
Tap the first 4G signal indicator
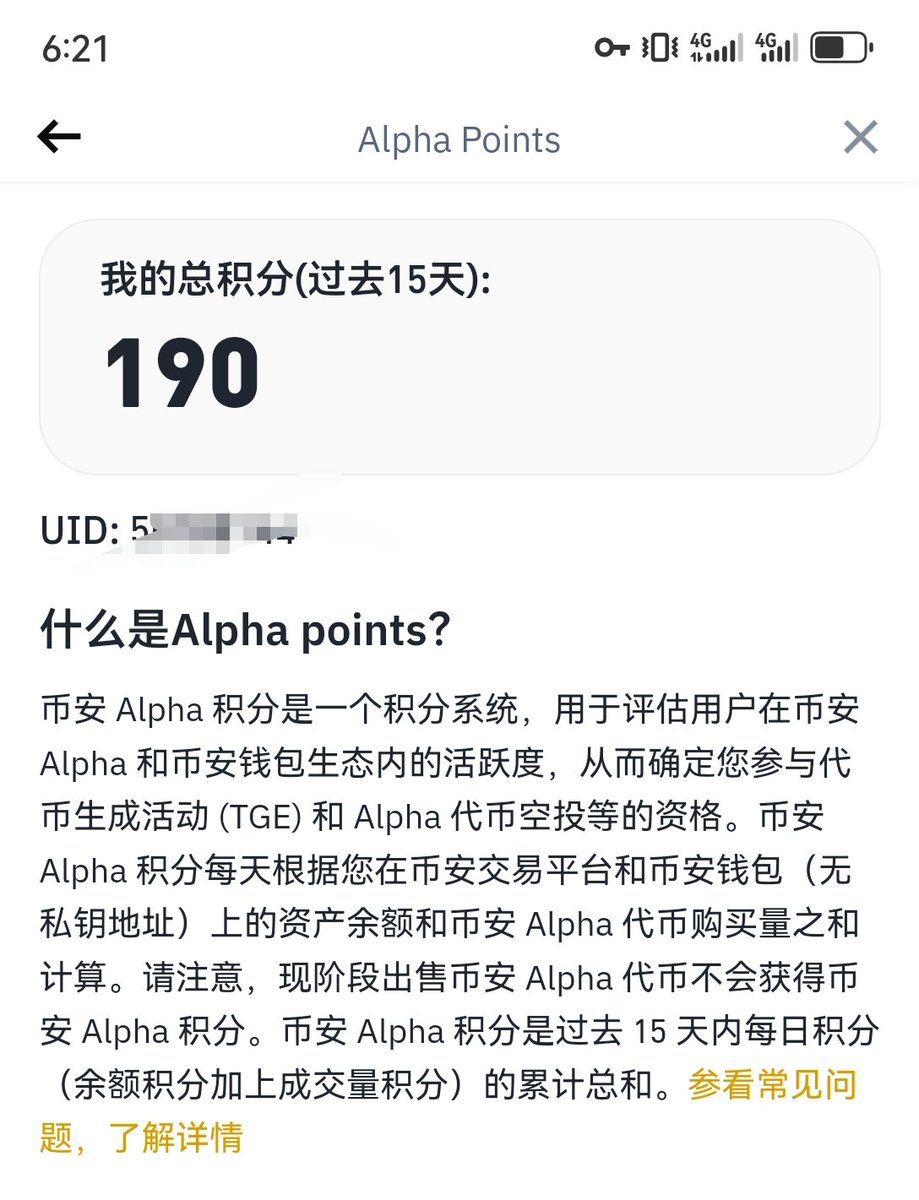coord(716,47)
